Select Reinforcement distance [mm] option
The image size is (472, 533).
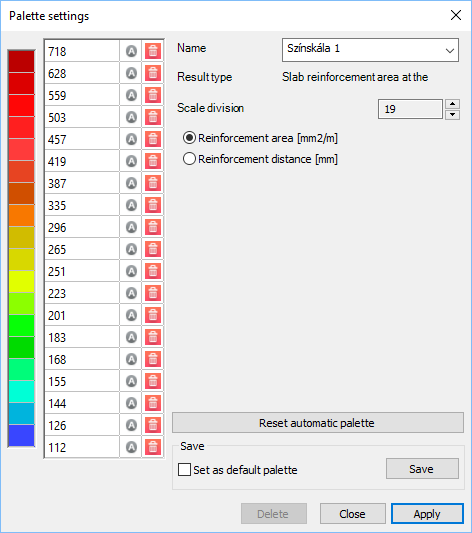[260, 159]
